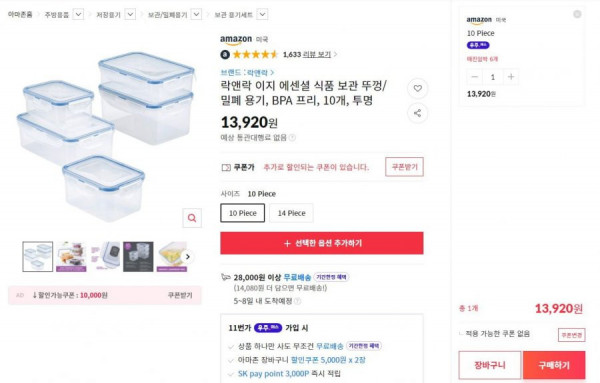Image resolution: width=600 pixels, height=383 pixels.
Task: Select the second product thumbnail image
Action: [x=71, y=257]
